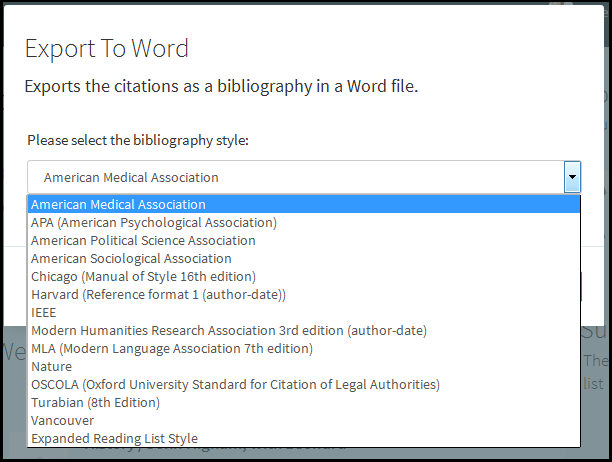Select American Political Science Association option
The image size is (612, 462).
point(304,240)
